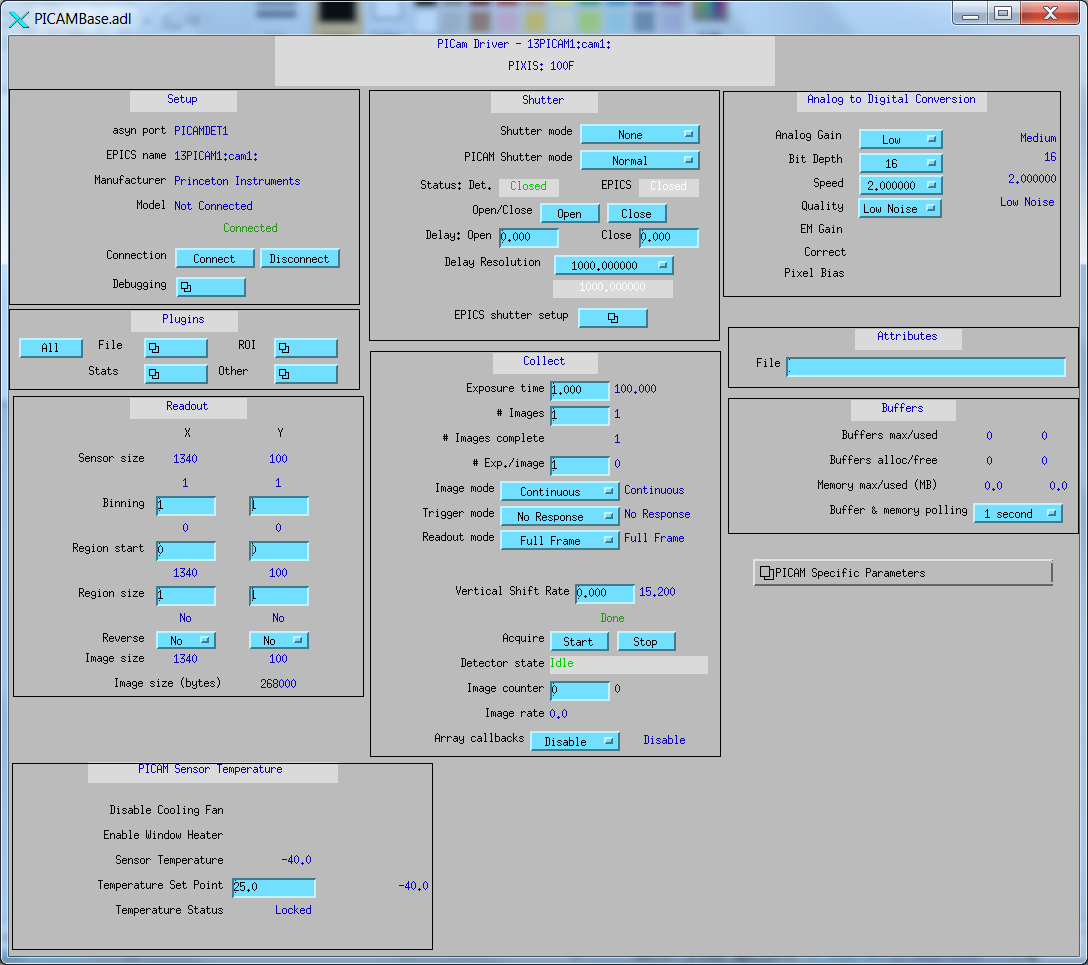Expand the Shutter mode dropdown

point(640,135)
